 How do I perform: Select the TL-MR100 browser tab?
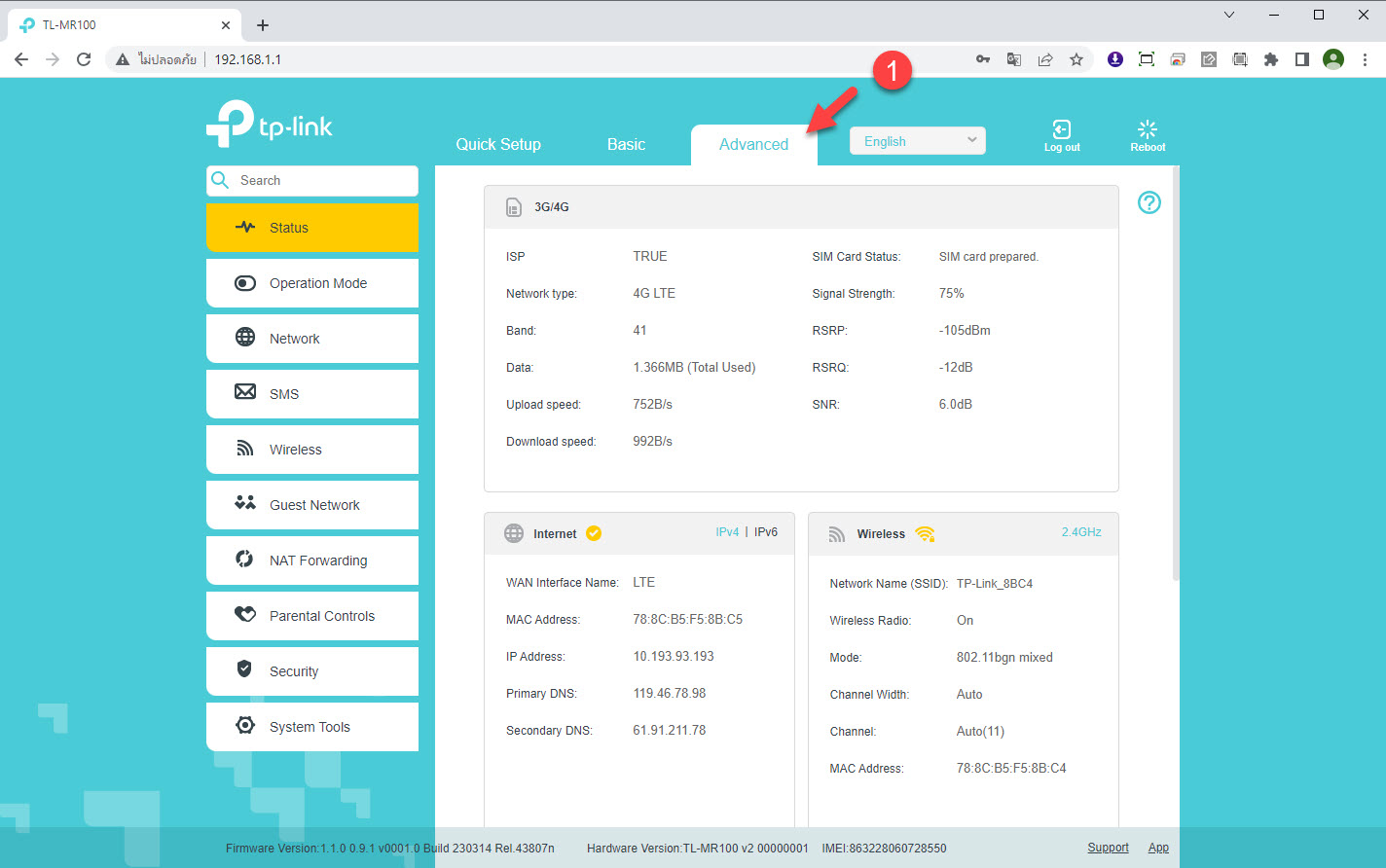(125, 25)
